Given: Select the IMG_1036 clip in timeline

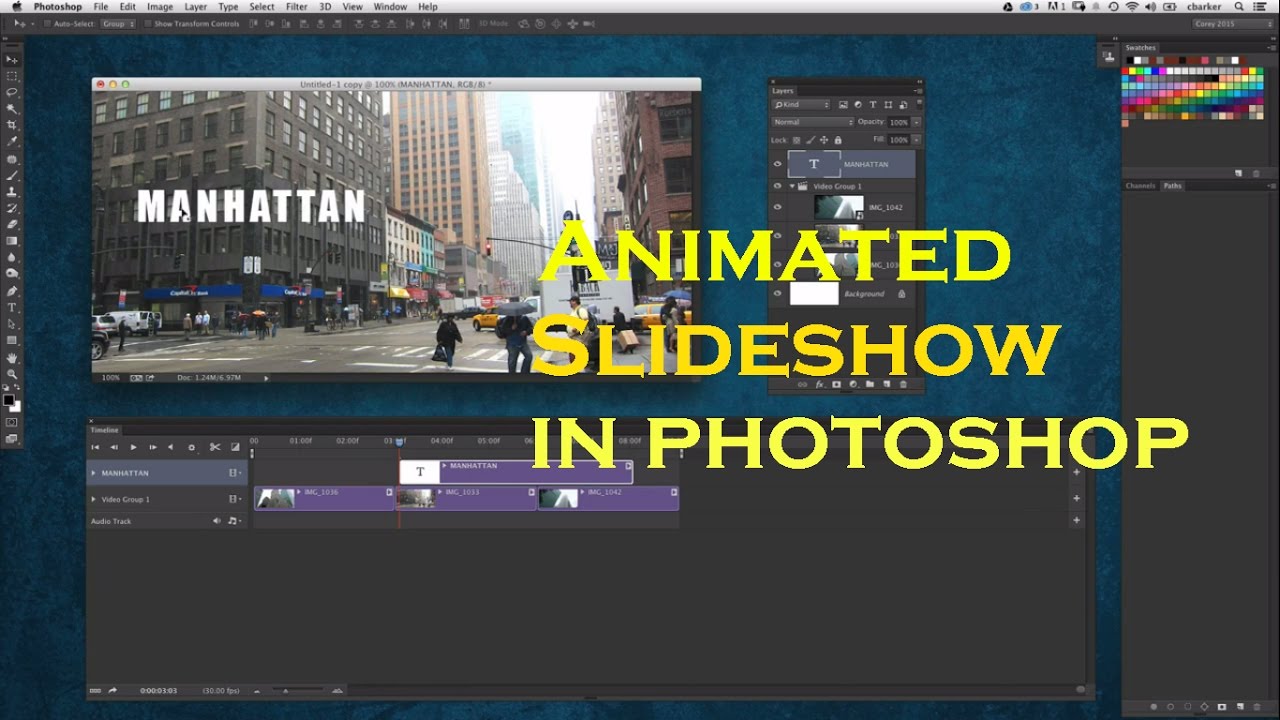Looking at the screenshot, I should click(x=325, y=498).
